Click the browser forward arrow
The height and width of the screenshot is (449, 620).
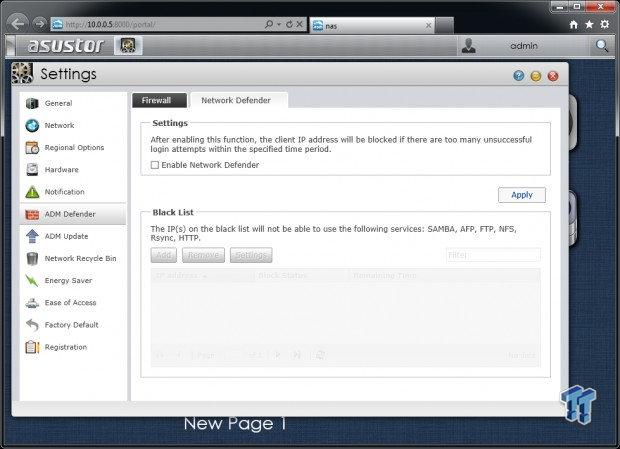(x=40, y=24)
